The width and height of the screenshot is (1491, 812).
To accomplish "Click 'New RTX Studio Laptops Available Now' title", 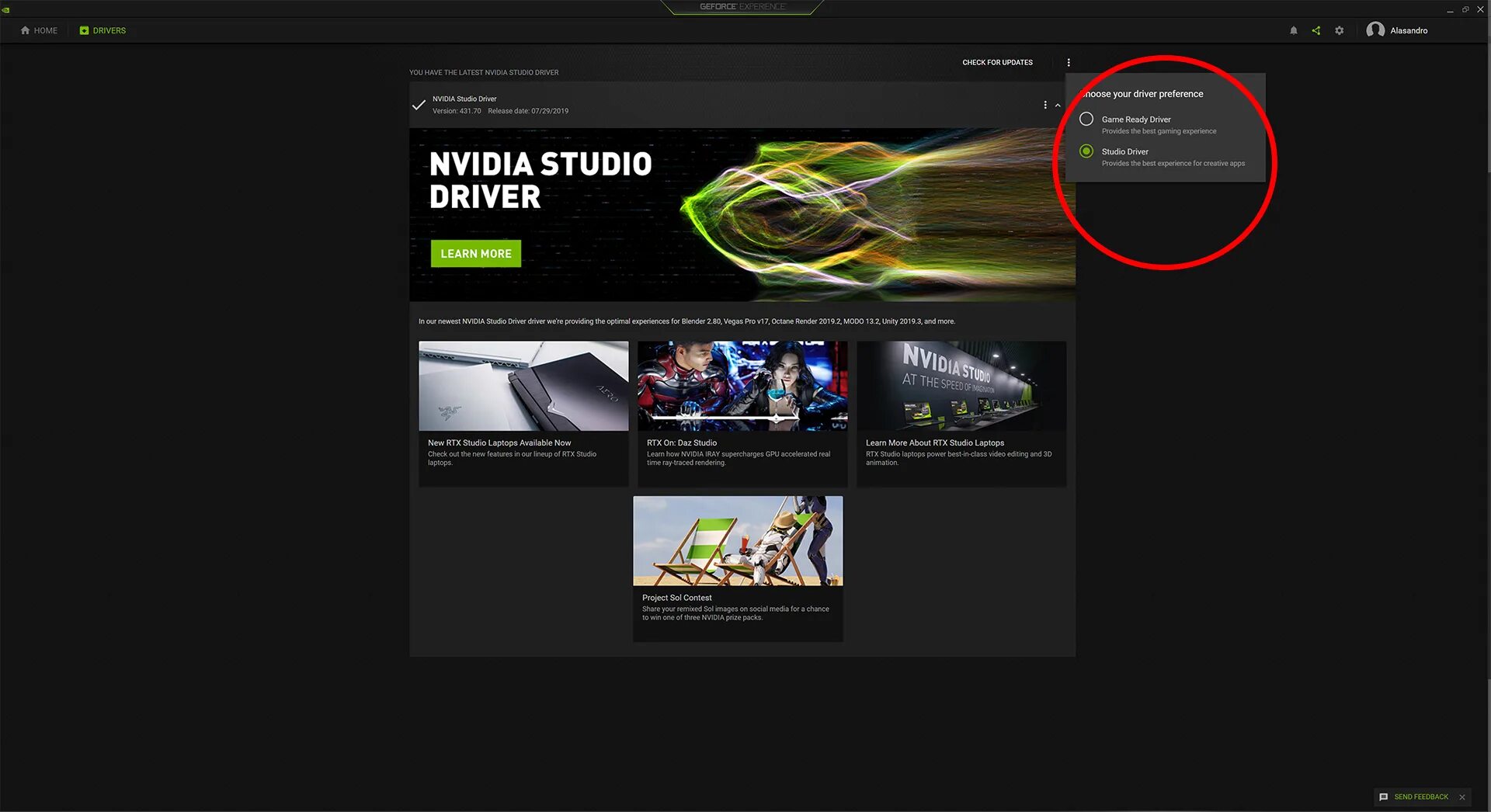I will tap(499, 442).
